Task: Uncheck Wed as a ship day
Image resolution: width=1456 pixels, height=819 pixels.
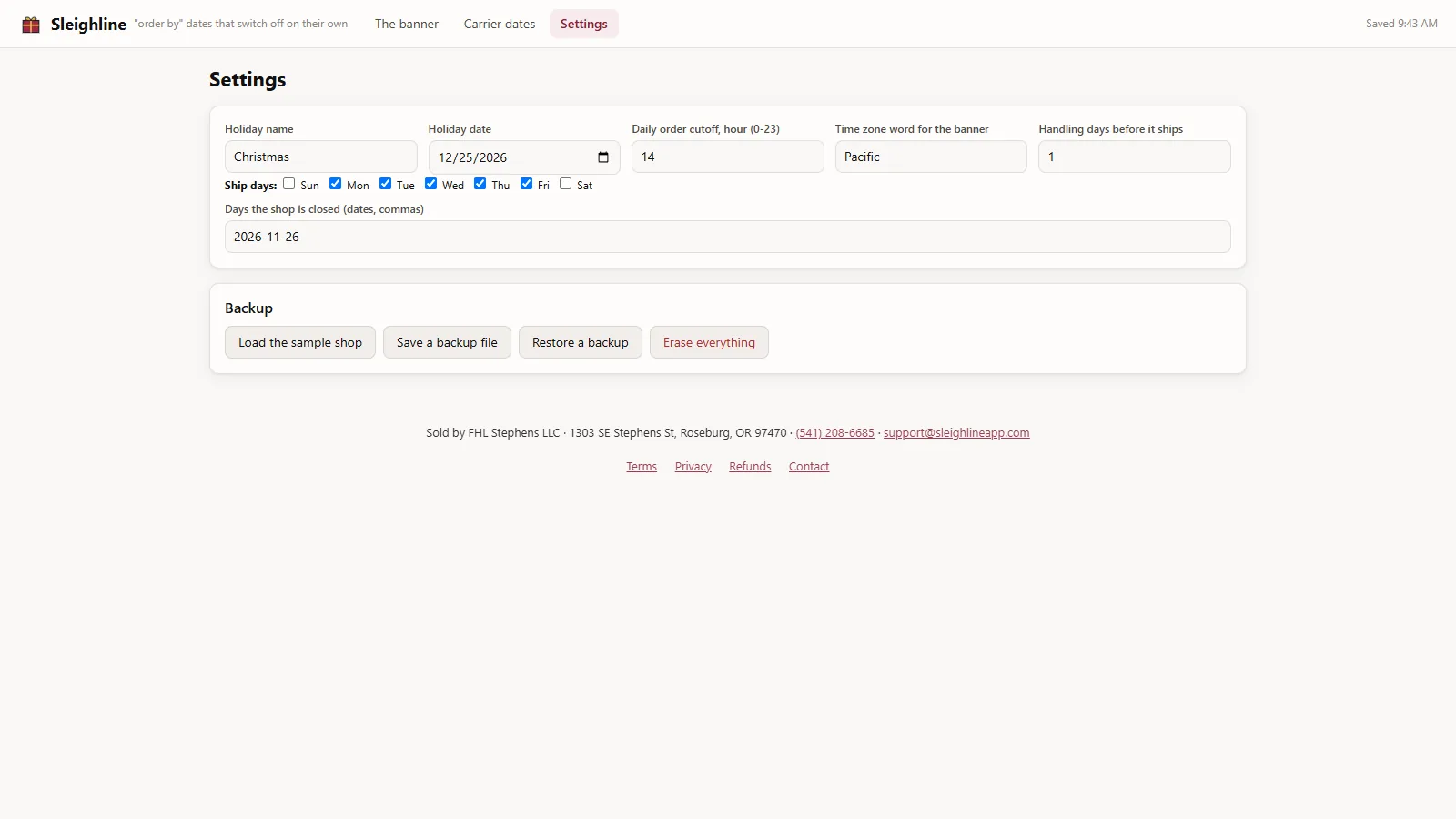Action: coord(430,184)
